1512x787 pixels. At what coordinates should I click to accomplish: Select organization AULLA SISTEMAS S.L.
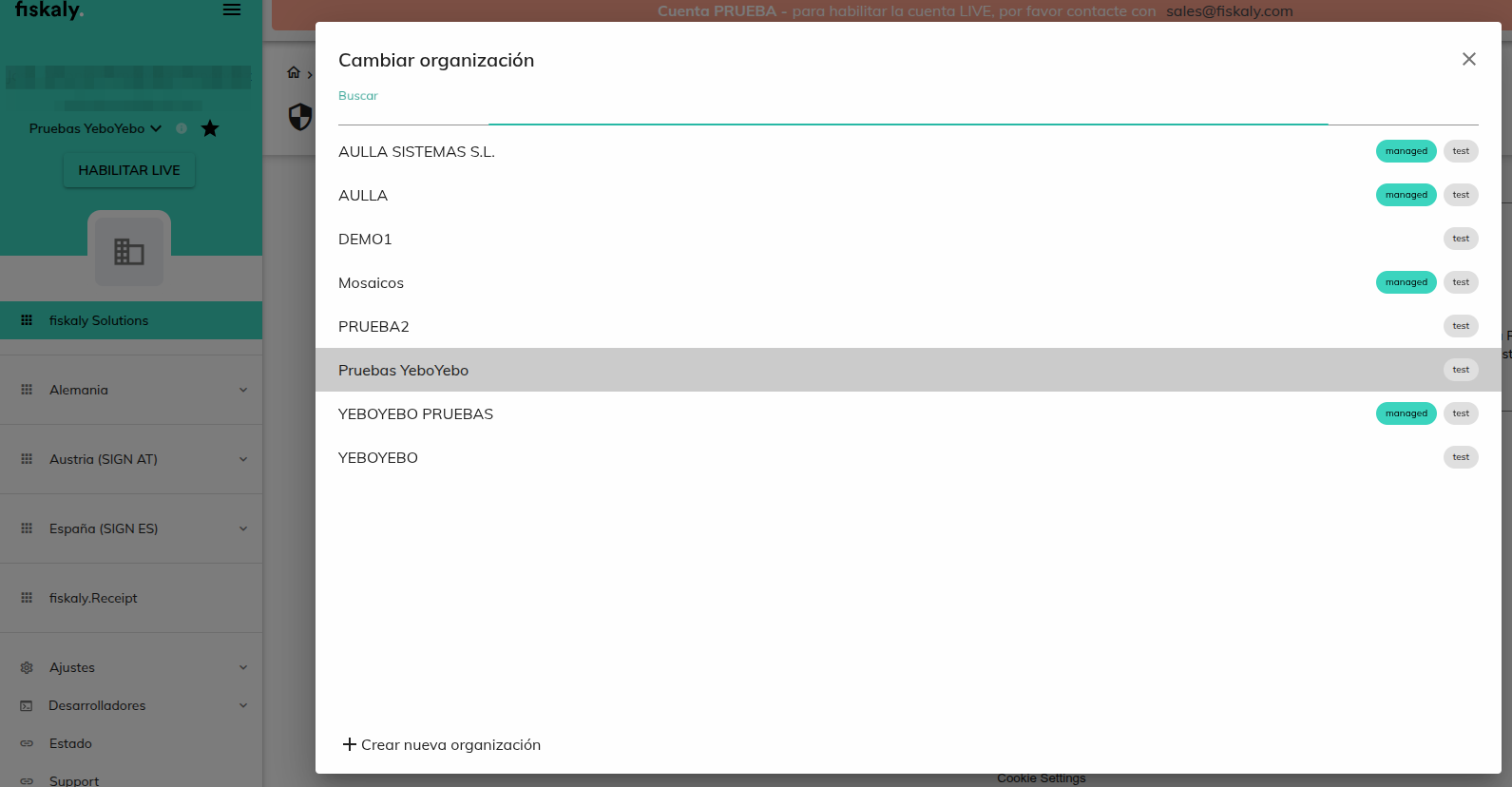pos(909,151)
